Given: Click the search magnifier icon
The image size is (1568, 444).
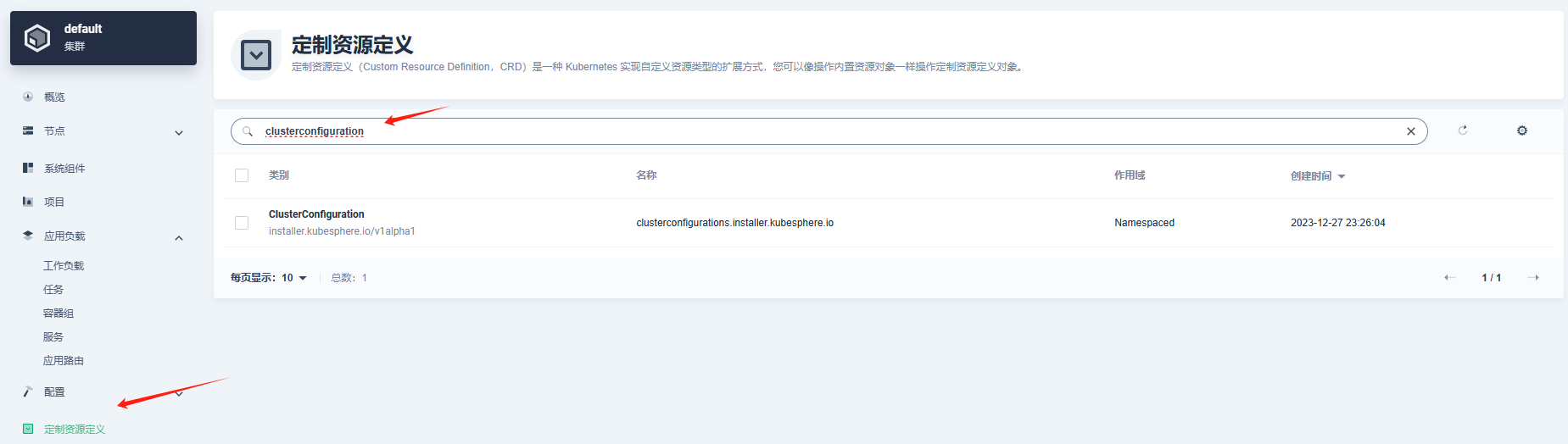Looking at the screenshot, I should point(248,131).
